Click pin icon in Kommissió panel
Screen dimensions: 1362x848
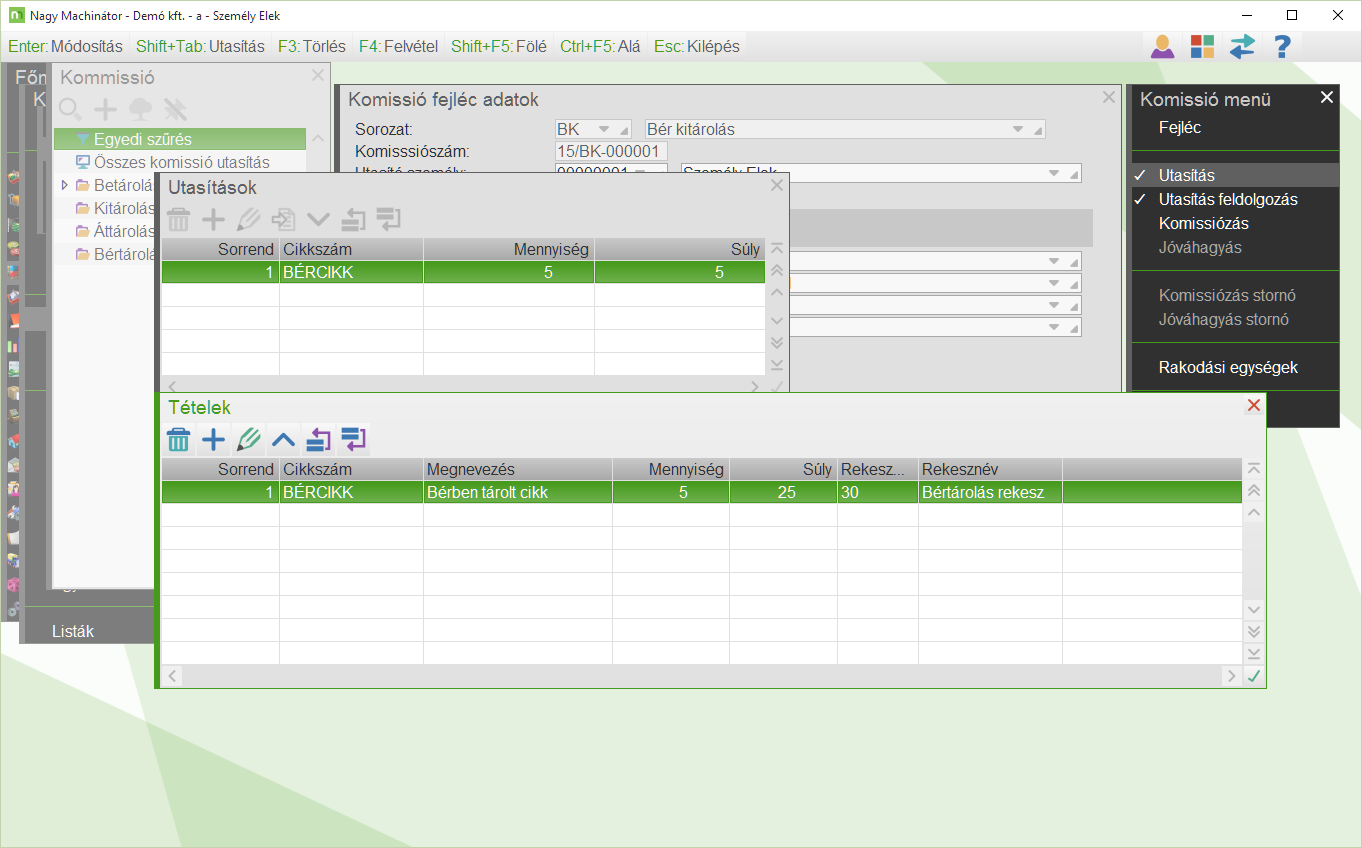pyautogui.click(x=175, y=109)
